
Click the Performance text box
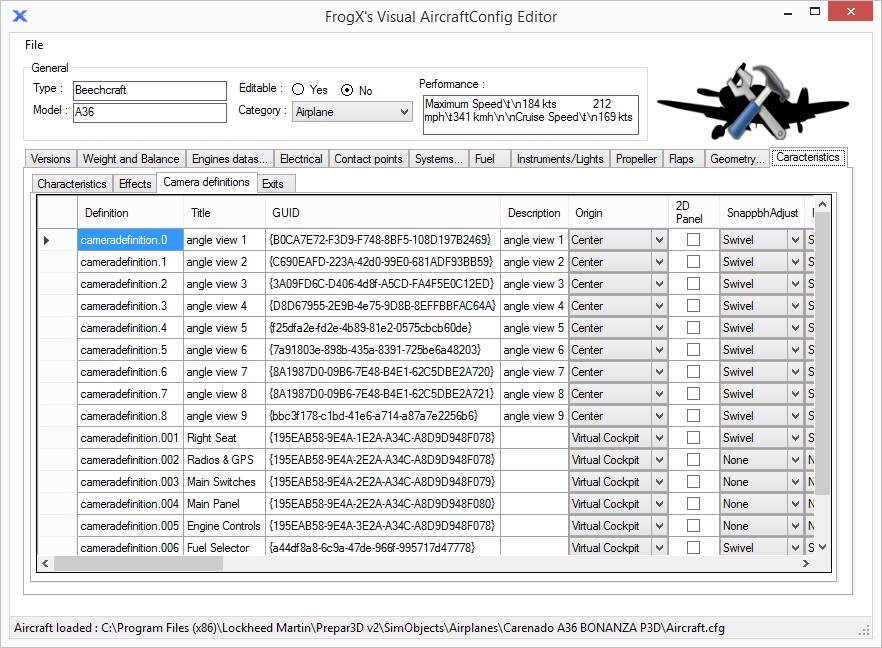530,115
